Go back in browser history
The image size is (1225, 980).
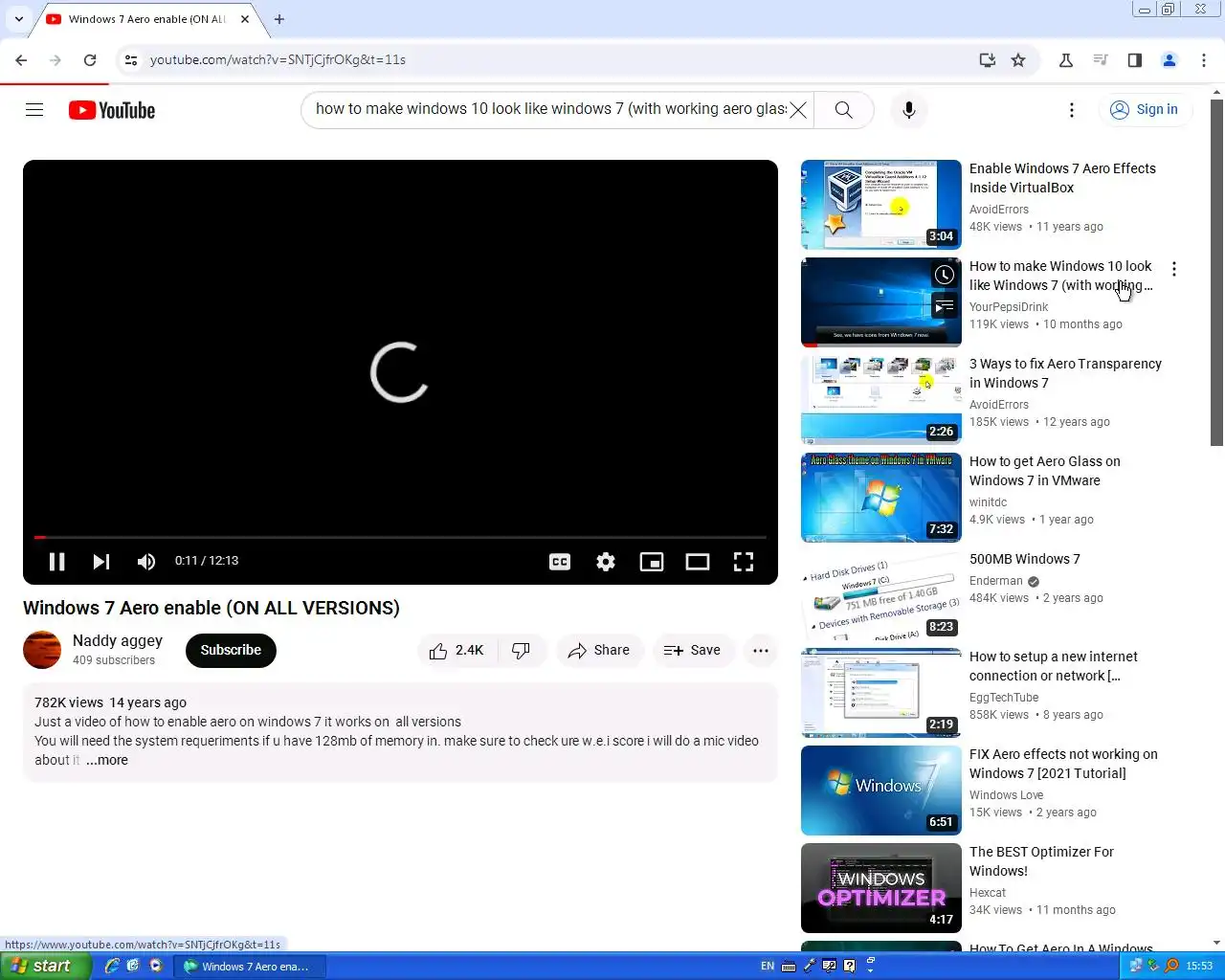click(x=21, y=60)
